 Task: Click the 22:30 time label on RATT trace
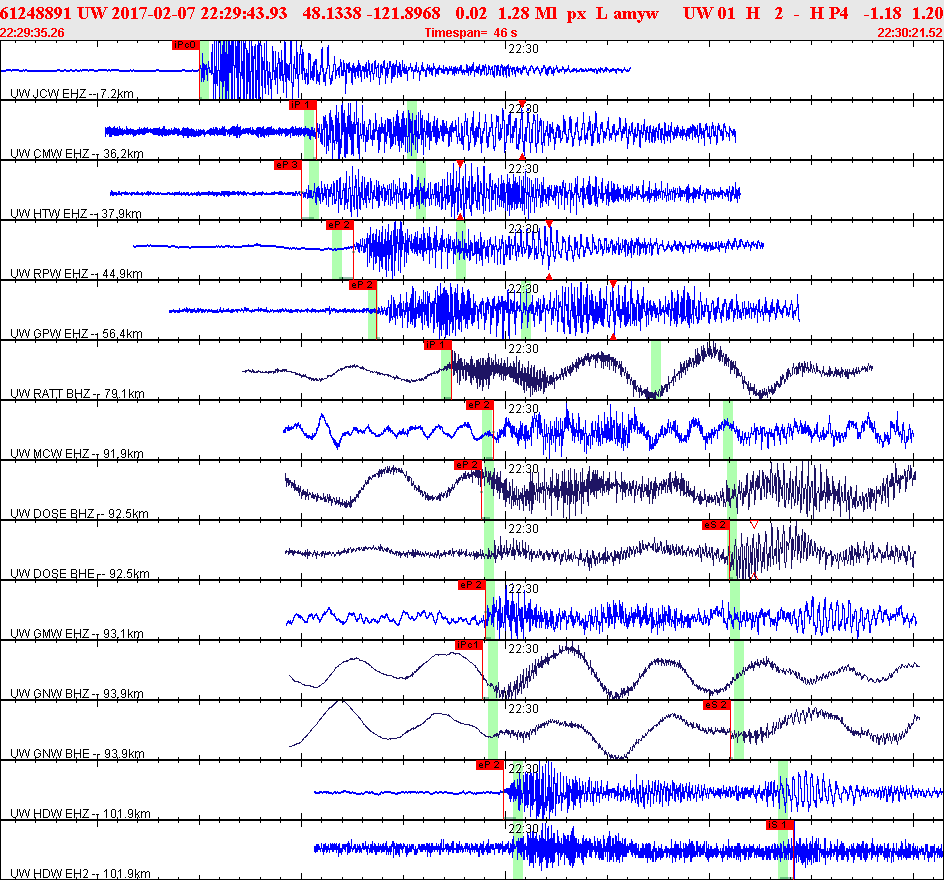523,349
